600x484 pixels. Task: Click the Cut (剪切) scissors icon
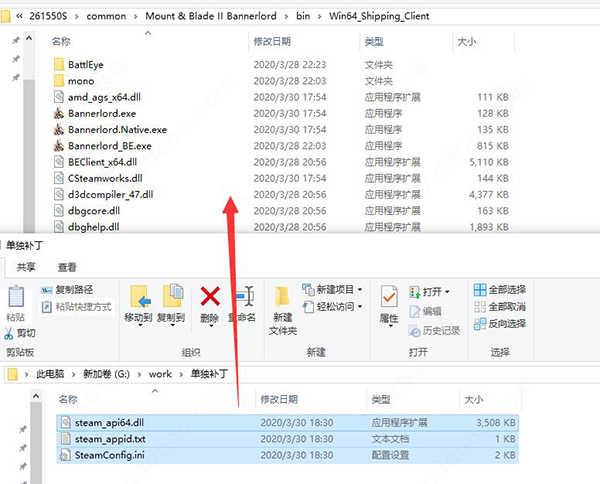9,333
